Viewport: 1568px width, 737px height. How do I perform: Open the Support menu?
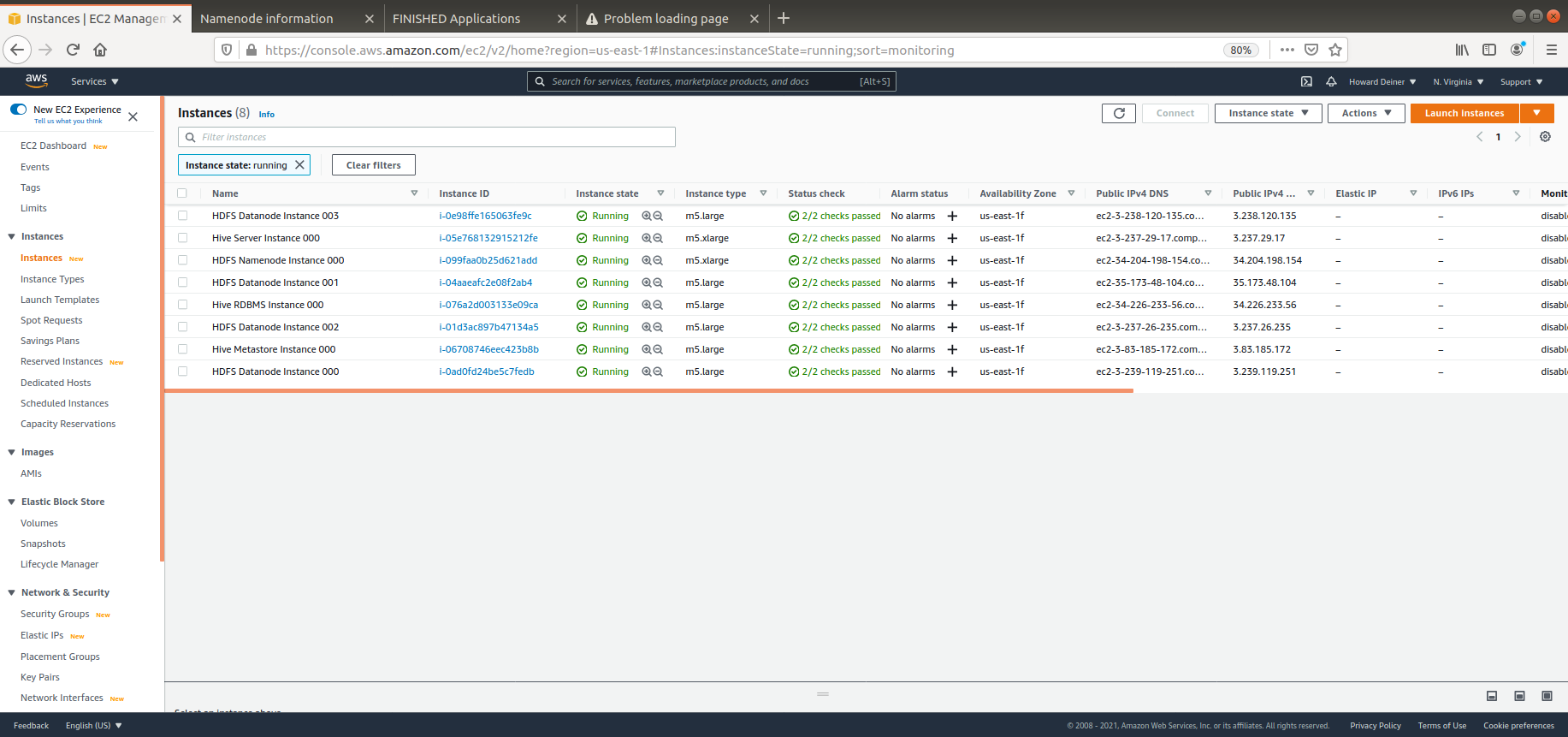point(1522,82)
